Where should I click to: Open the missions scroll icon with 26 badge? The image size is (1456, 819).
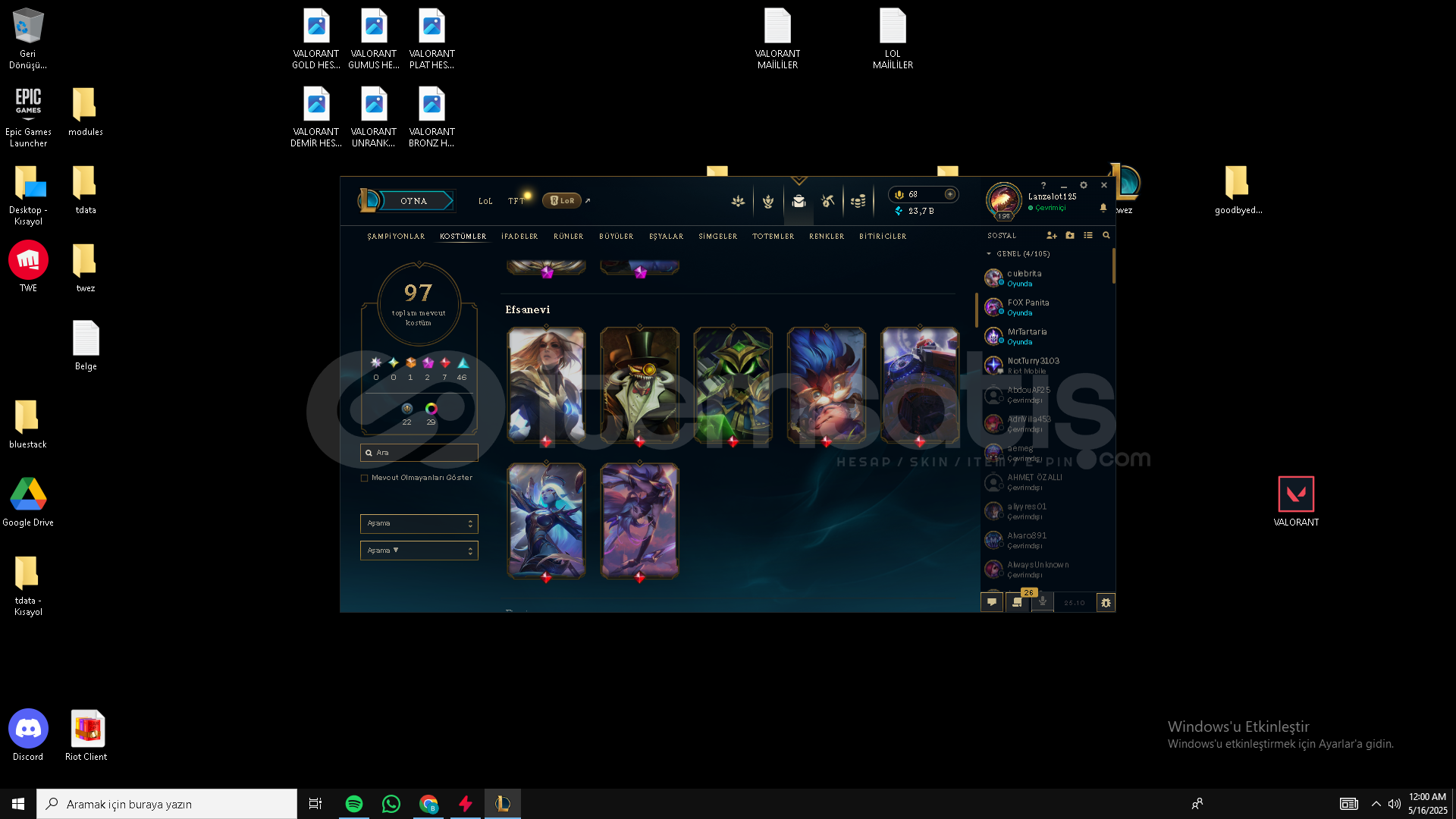[1018, 602]
